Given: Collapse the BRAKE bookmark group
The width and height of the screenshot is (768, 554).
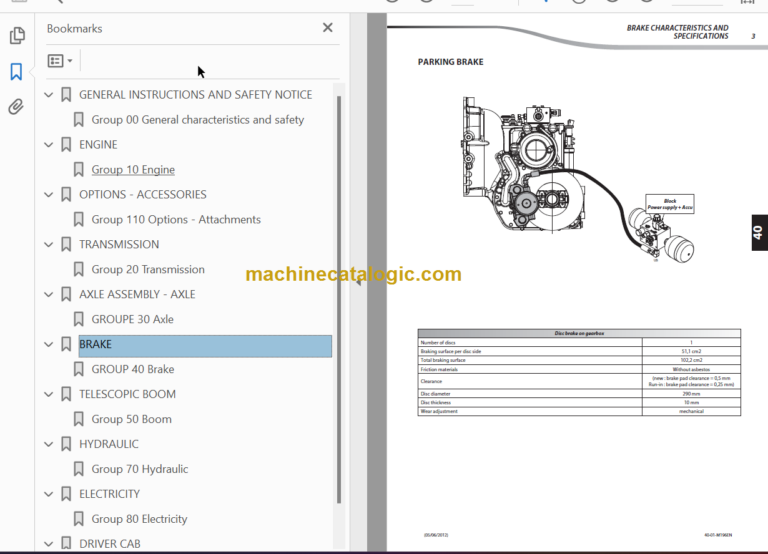Looking at the screenshot, I should pos(48,344).
